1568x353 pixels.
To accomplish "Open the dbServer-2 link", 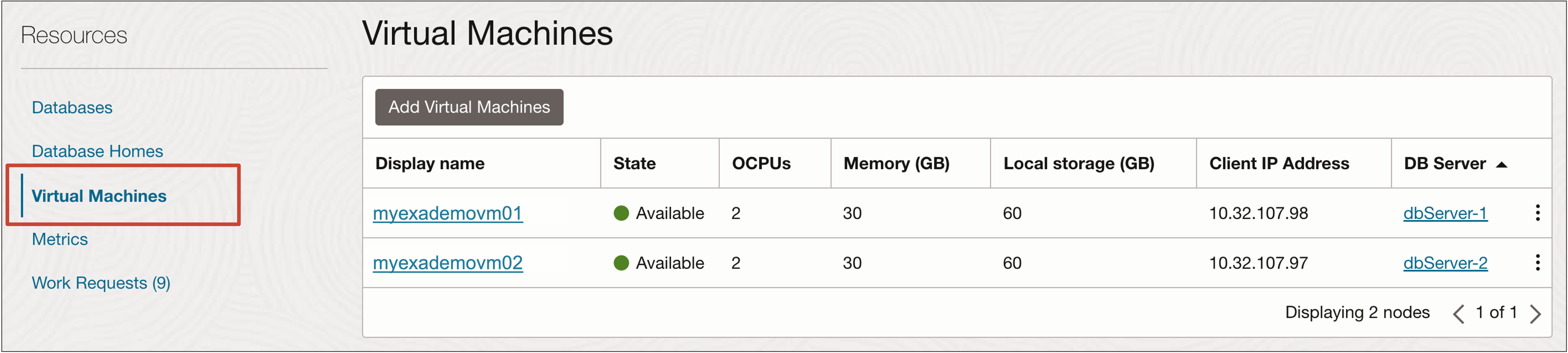I will [1445, 263].
